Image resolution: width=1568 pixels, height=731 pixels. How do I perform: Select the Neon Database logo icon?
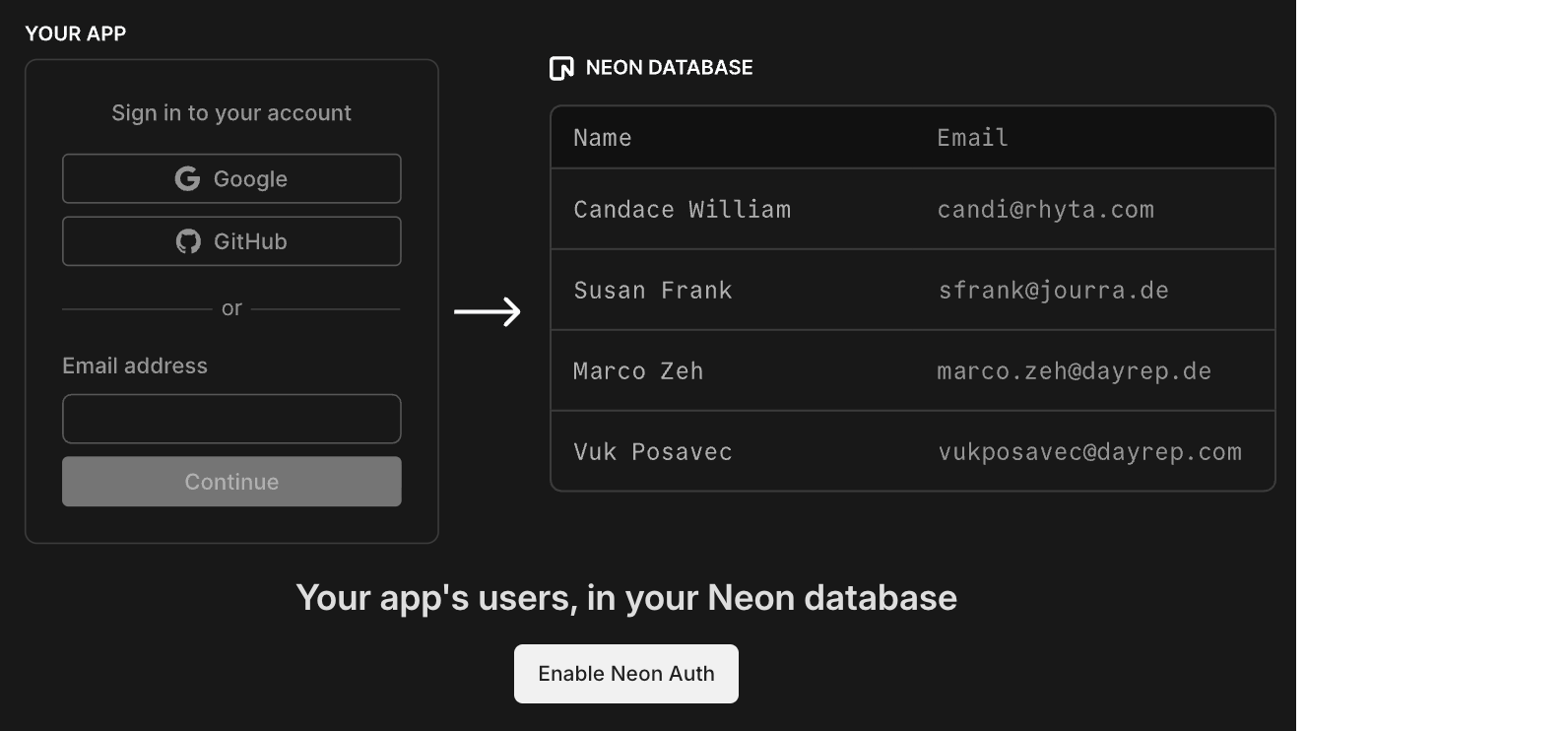pyautogui.click(x=561, y=67)
